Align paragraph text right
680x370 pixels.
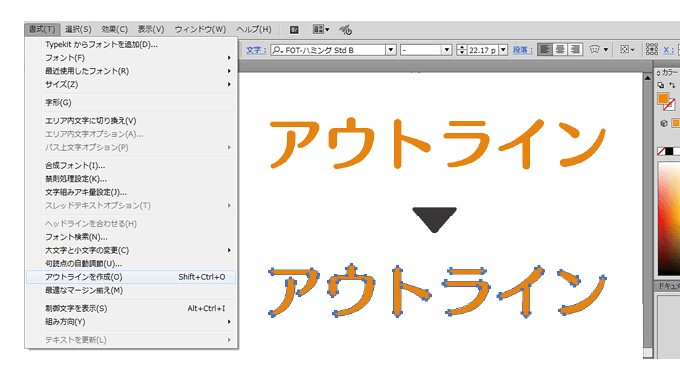coord(575,49)
